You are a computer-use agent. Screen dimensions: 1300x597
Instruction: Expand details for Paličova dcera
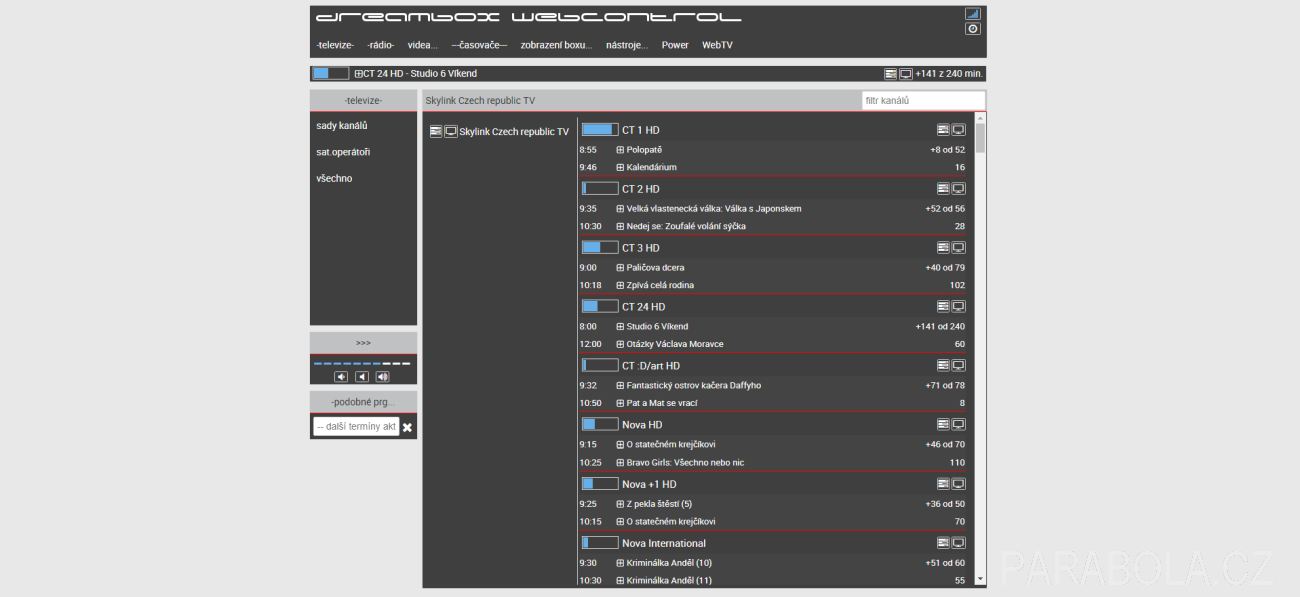pos(620,268)
